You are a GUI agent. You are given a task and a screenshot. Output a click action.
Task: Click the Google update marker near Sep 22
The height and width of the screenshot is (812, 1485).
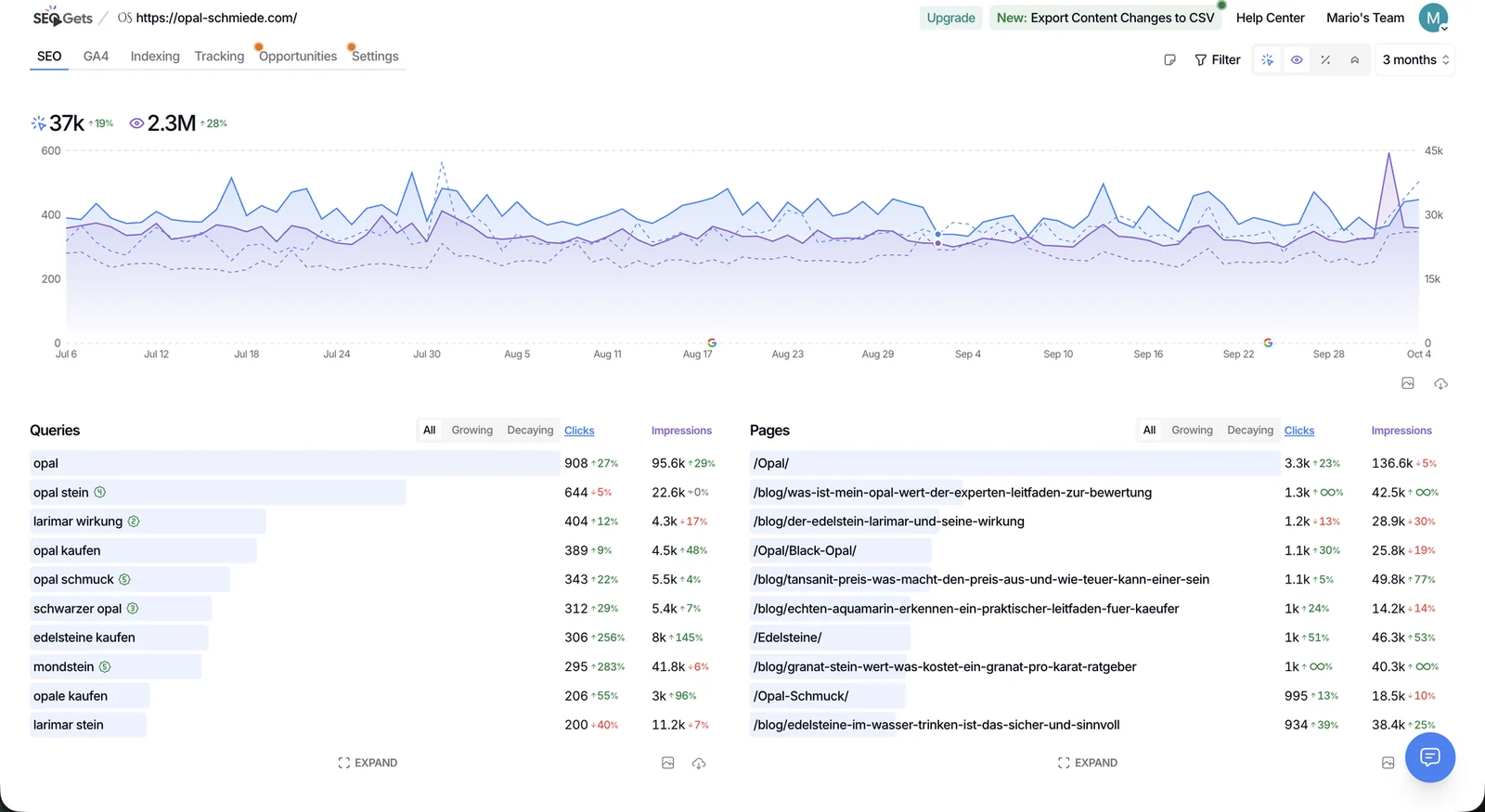coord(1268,342)
